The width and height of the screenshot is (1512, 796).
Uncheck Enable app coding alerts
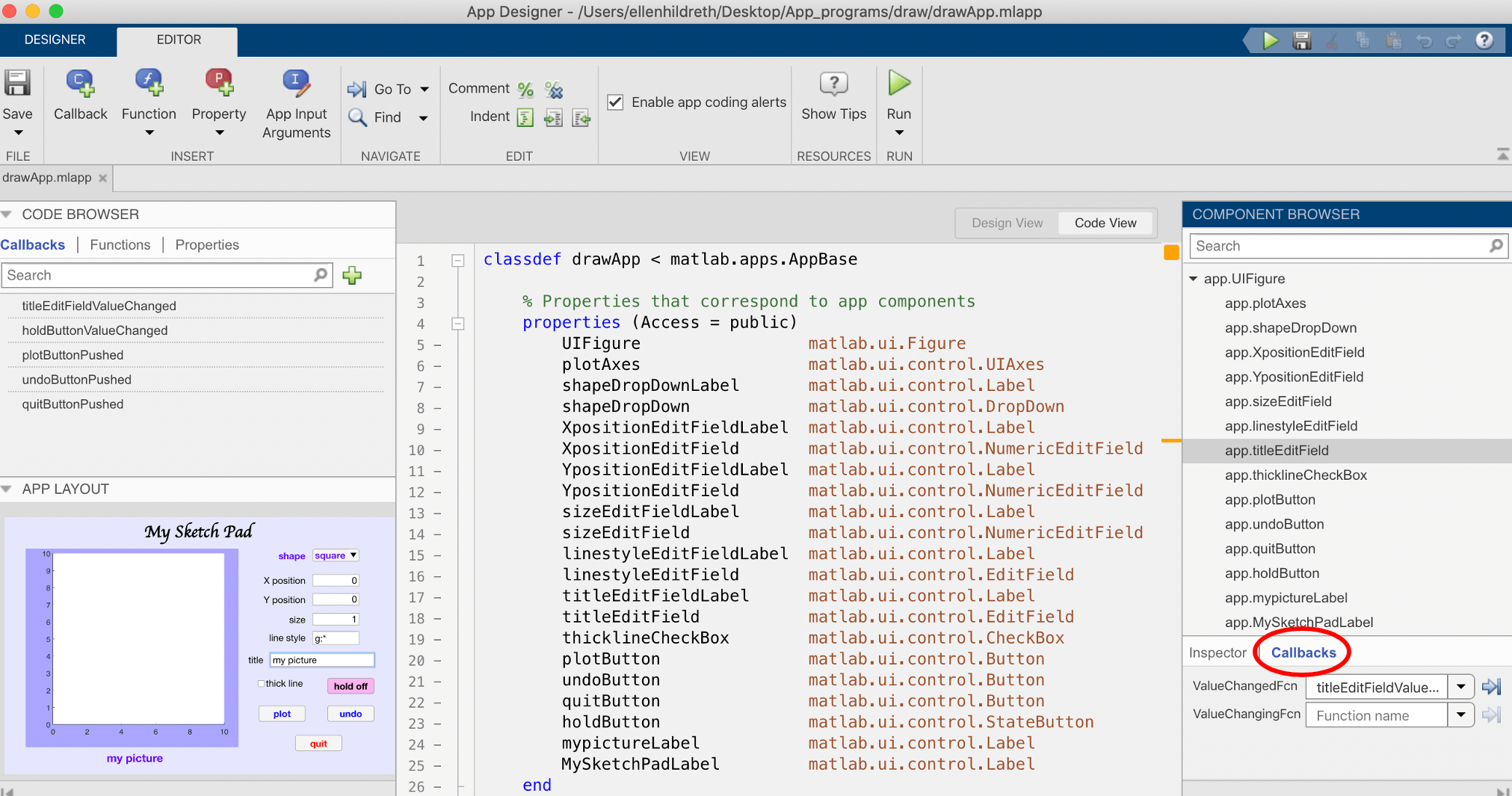(615, 102)
